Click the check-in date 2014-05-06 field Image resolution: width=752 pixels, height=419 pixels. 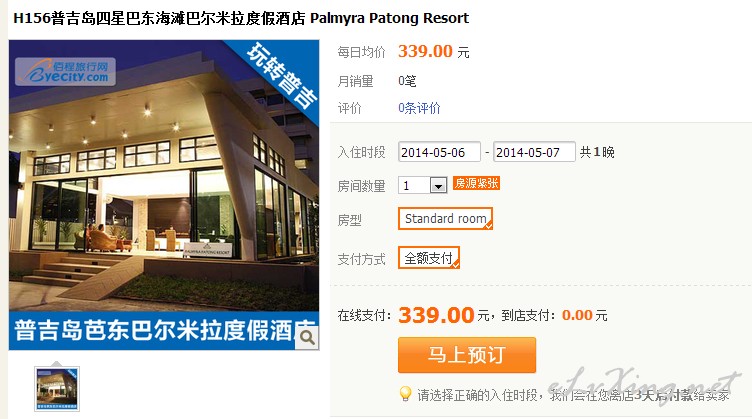pyautogui.click(x=439, y=152)
